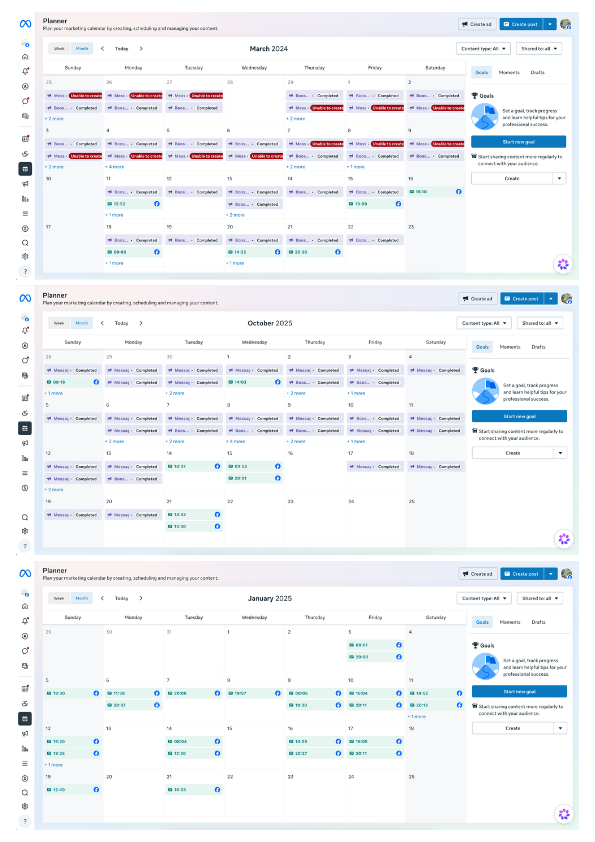Open the assistant sparkle icon in October 2025 panel
Viewport: 595px width, 842px height.
point(564,539)
